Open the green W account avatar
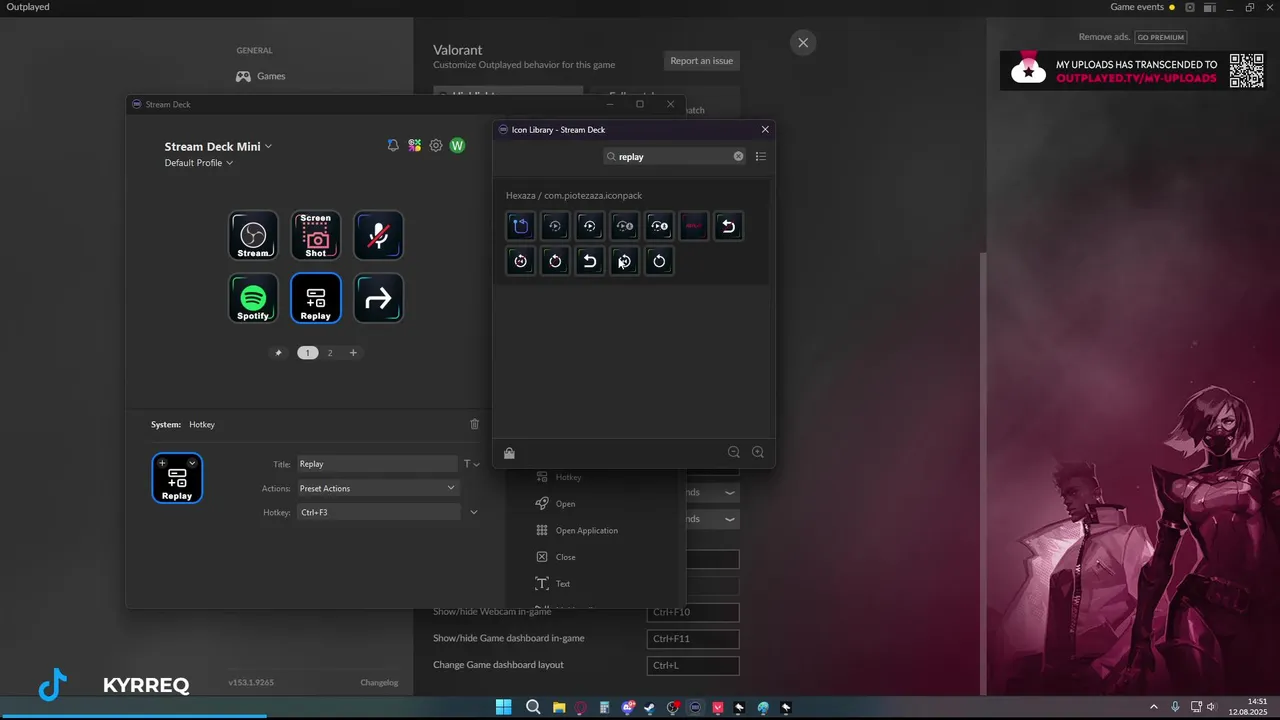 (457, 146)
